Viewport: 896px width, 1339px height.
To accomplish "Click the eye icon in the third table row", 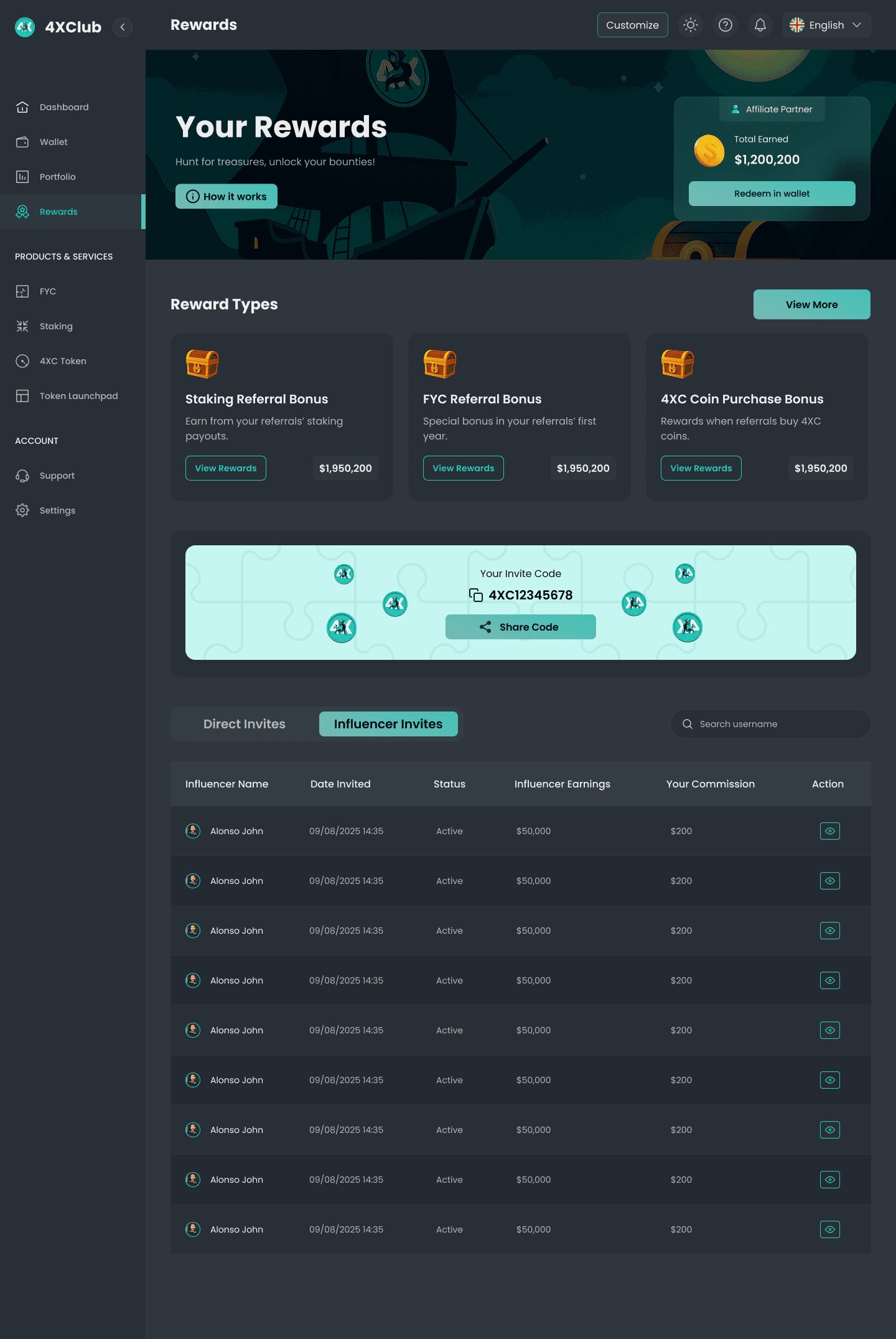I will tap(830, 931).
